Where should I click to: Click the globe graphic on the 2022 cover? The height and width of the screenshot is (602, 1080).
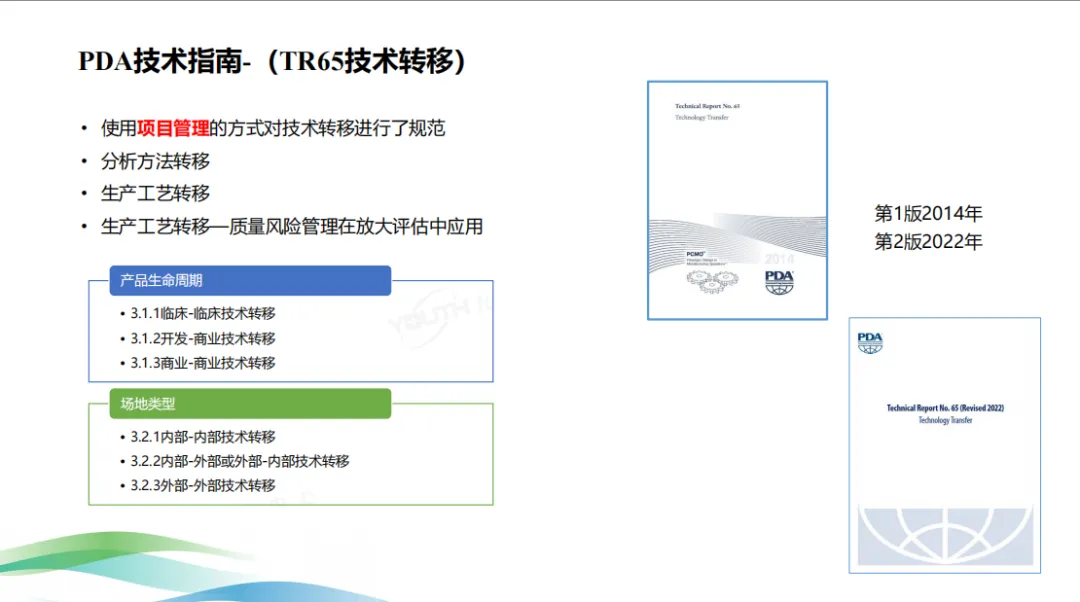945,536
